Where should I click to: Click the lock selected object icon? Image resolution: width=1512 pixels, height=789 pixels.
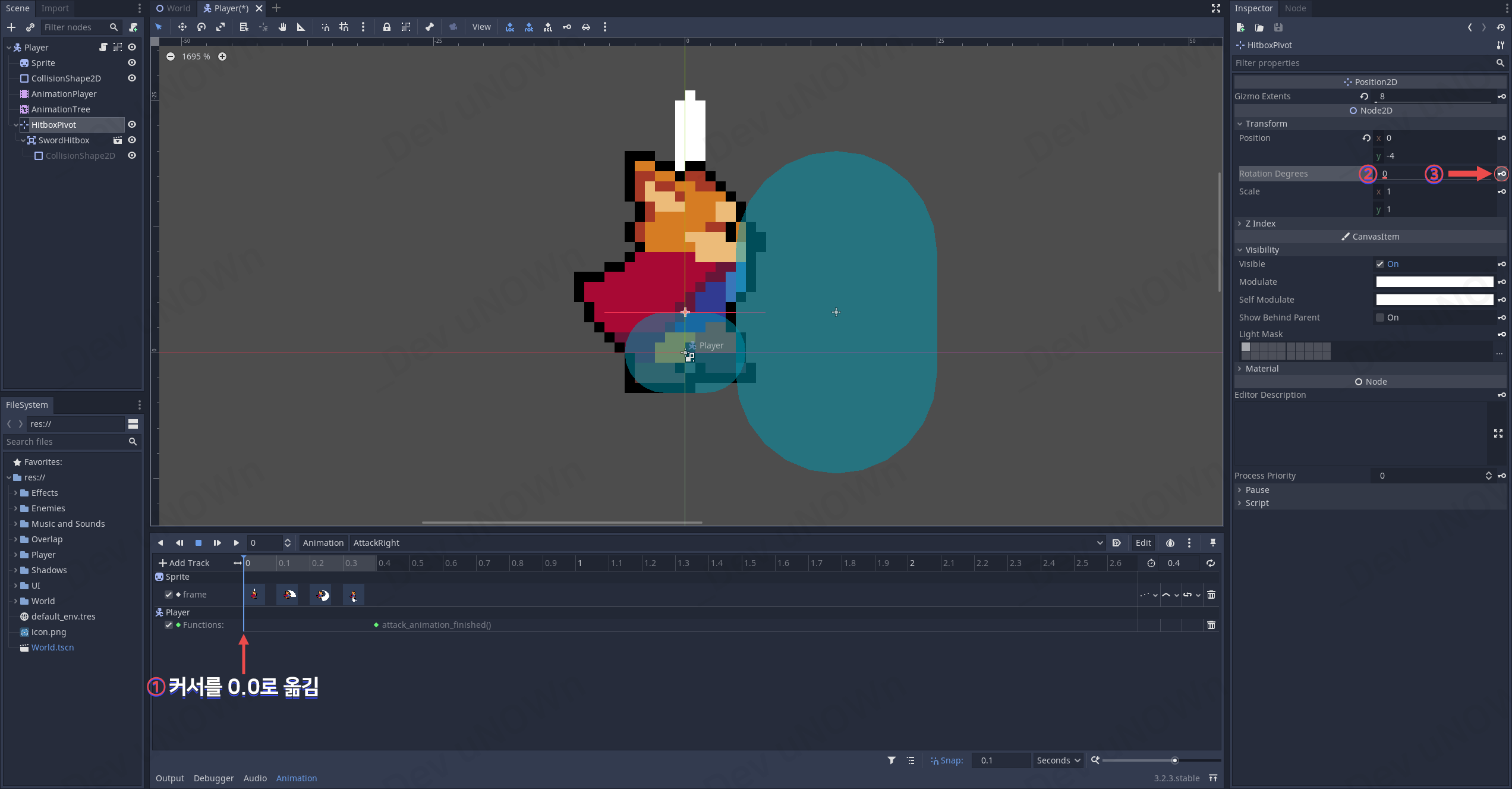pyautogui.click(x=386, y=27)
